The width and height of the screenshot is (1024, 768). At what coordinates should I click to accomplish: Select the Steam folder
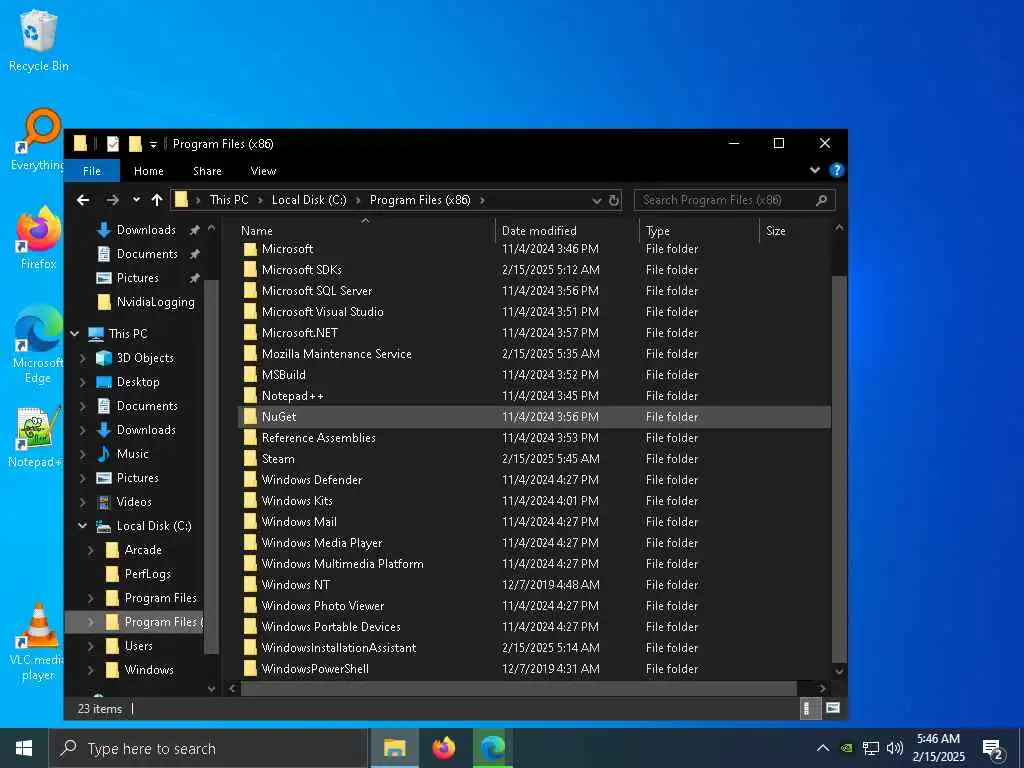(534, 458)
